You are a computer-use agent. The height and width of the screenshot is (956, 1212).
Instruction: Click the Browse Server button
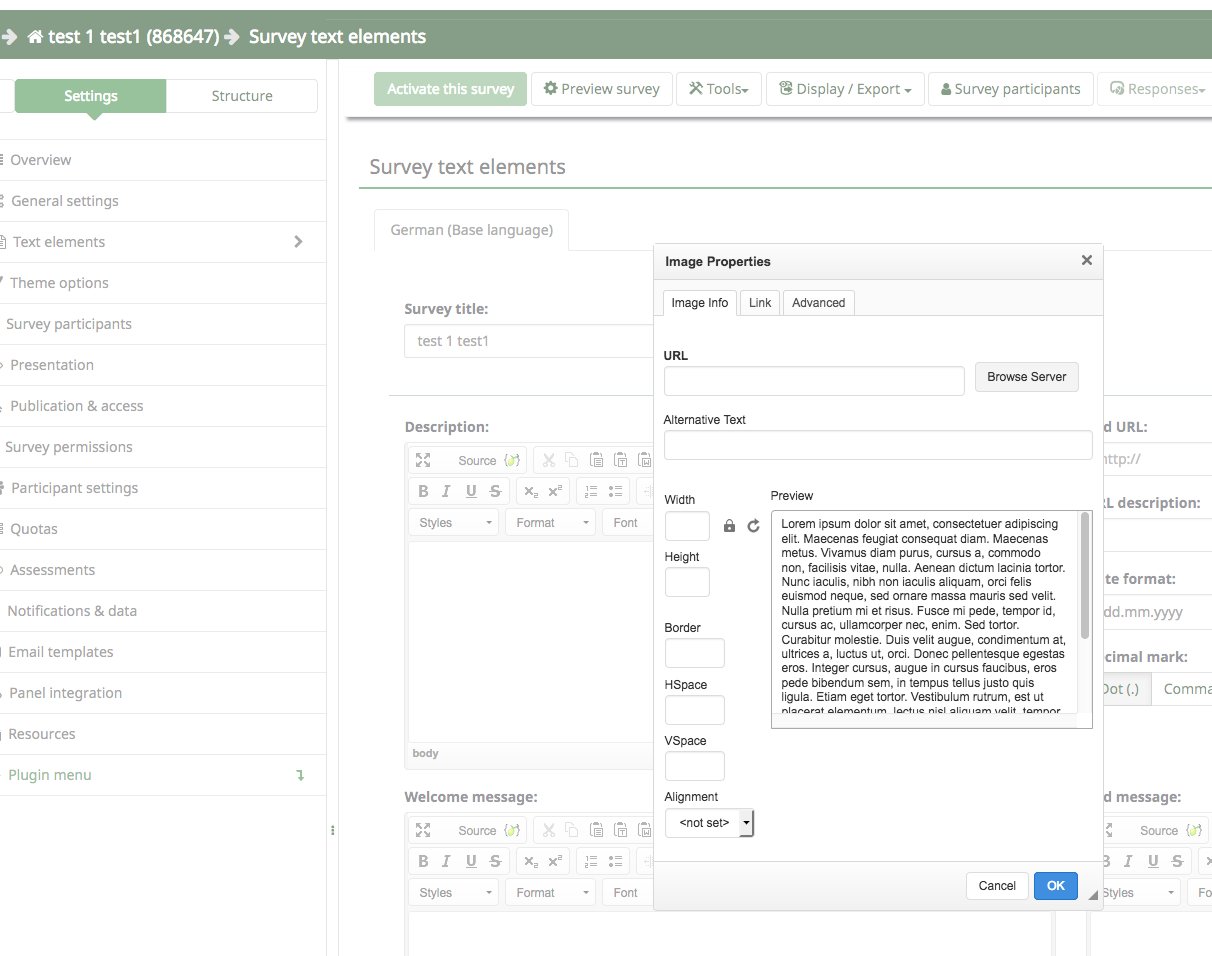(1026, 377)
